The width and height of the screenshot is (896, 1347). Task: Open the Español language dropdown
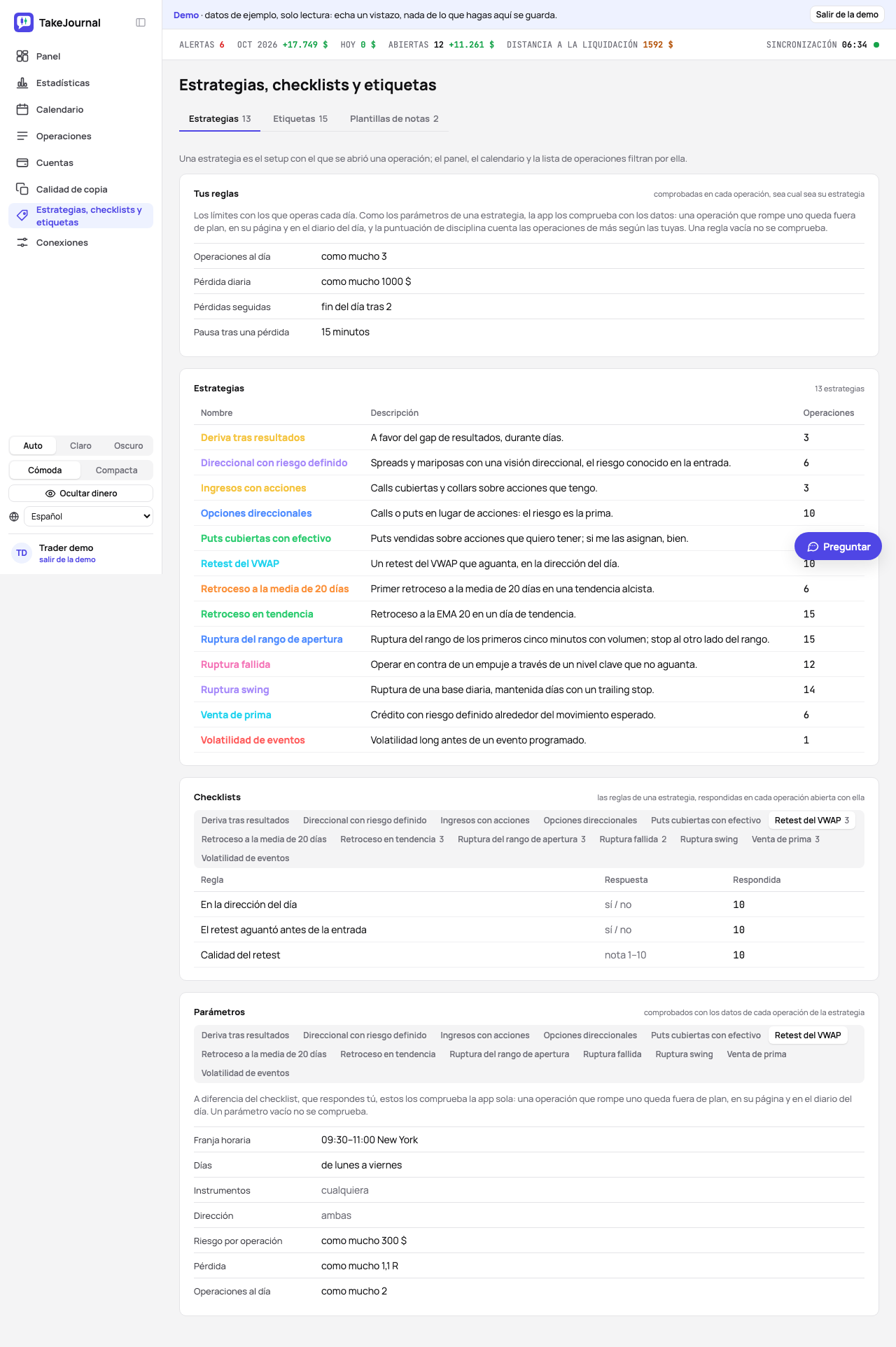click(88, 517)
